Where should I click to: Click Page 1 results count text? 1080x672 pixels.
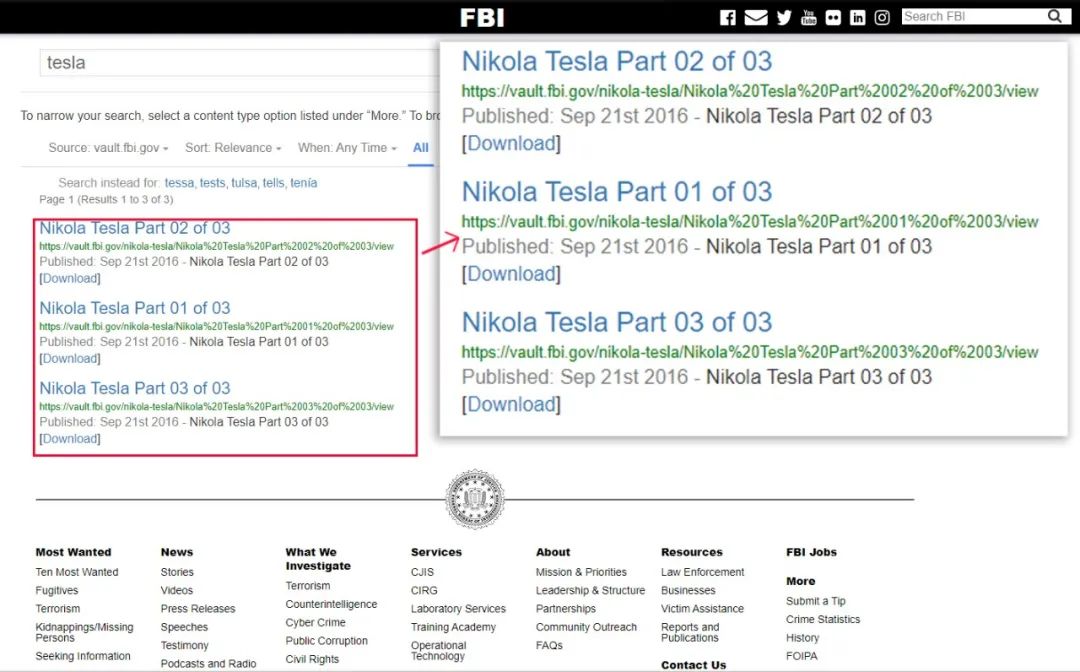106,199
